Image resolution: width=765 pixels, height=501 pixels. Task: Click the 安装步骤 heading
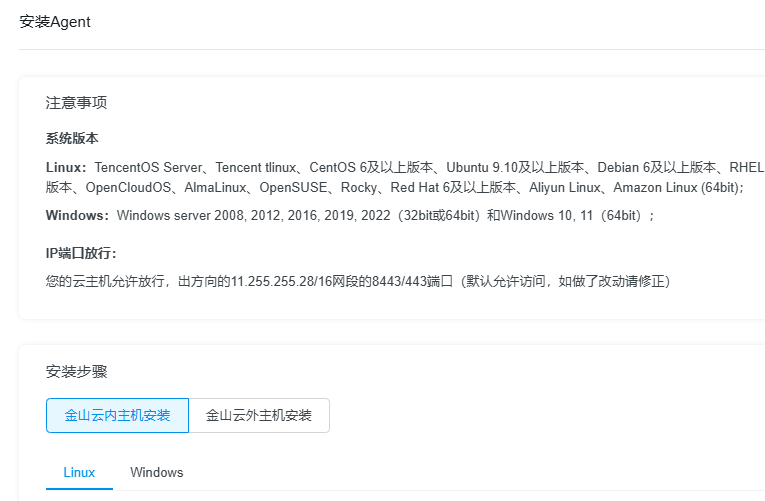tap(76, 372)
